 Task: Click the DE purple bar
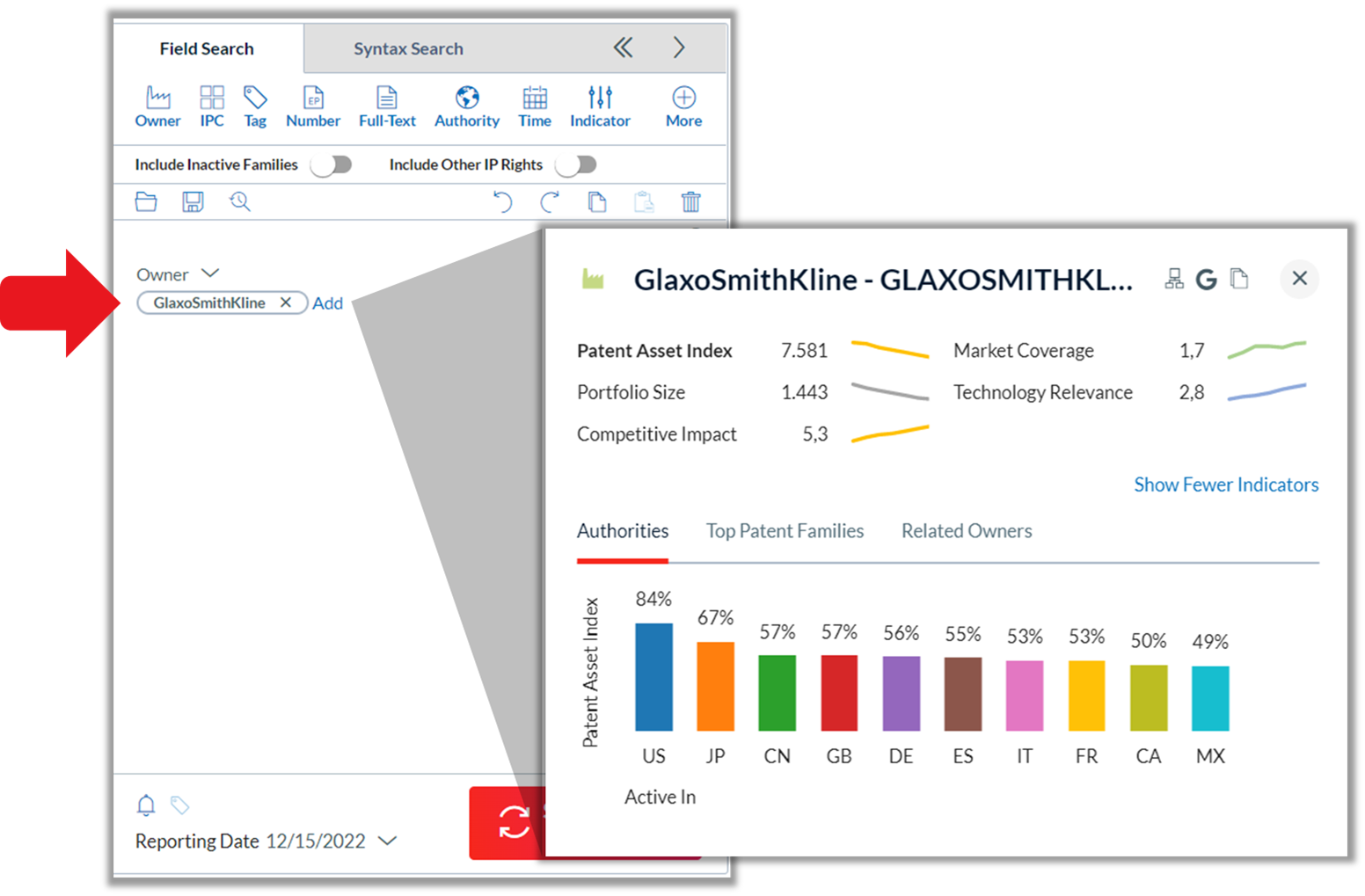(901, 694)
